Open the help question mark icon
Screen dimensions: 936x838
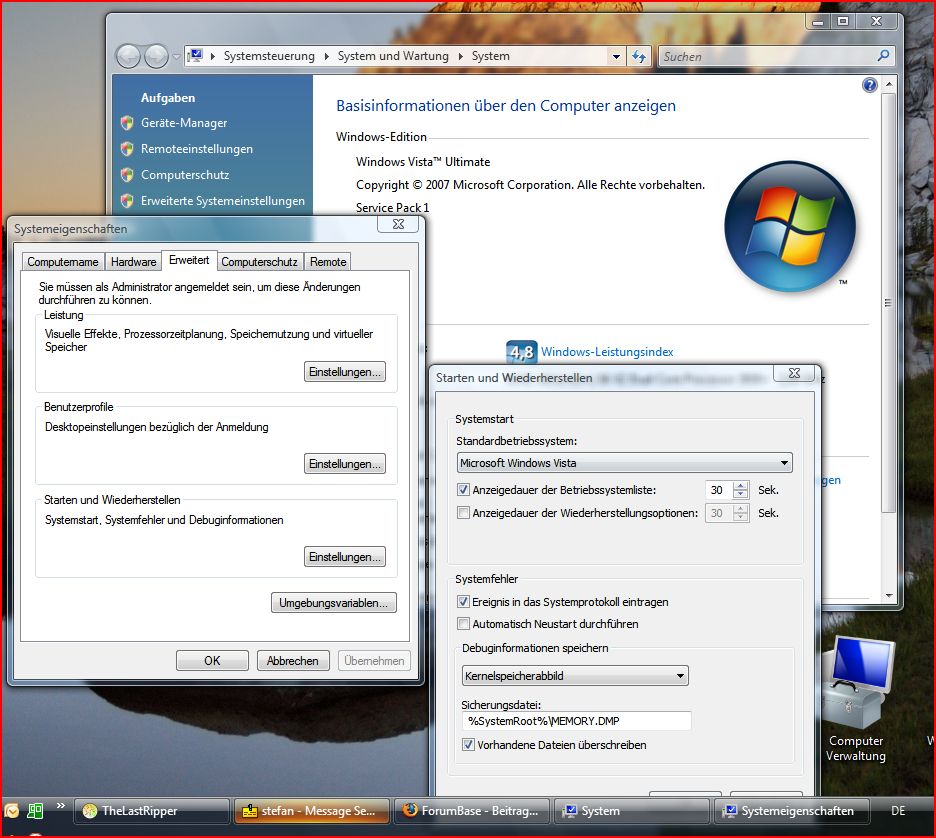click(x=870, y=85)
